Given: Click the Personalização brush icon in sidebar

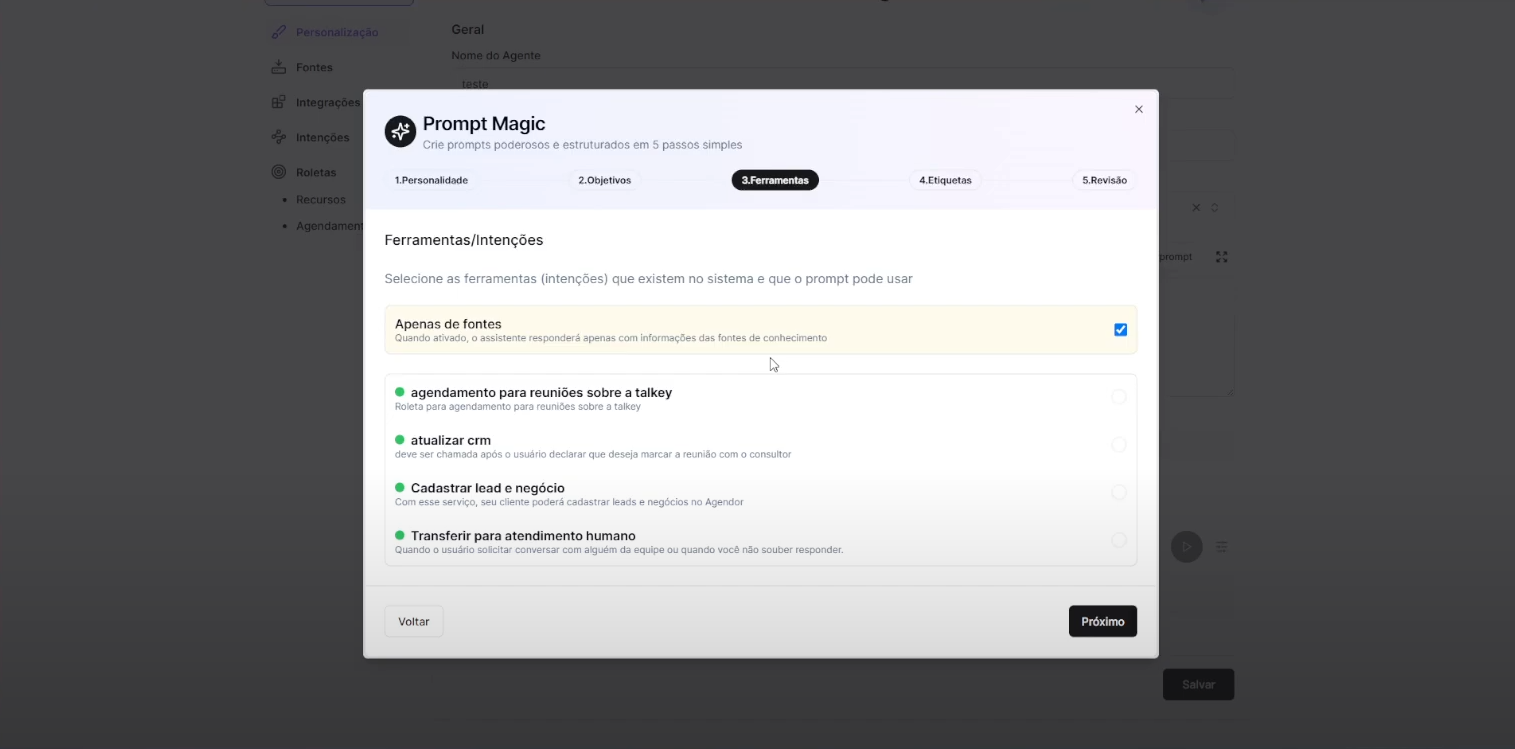Looking at the screenshot, I should point(279,32).
